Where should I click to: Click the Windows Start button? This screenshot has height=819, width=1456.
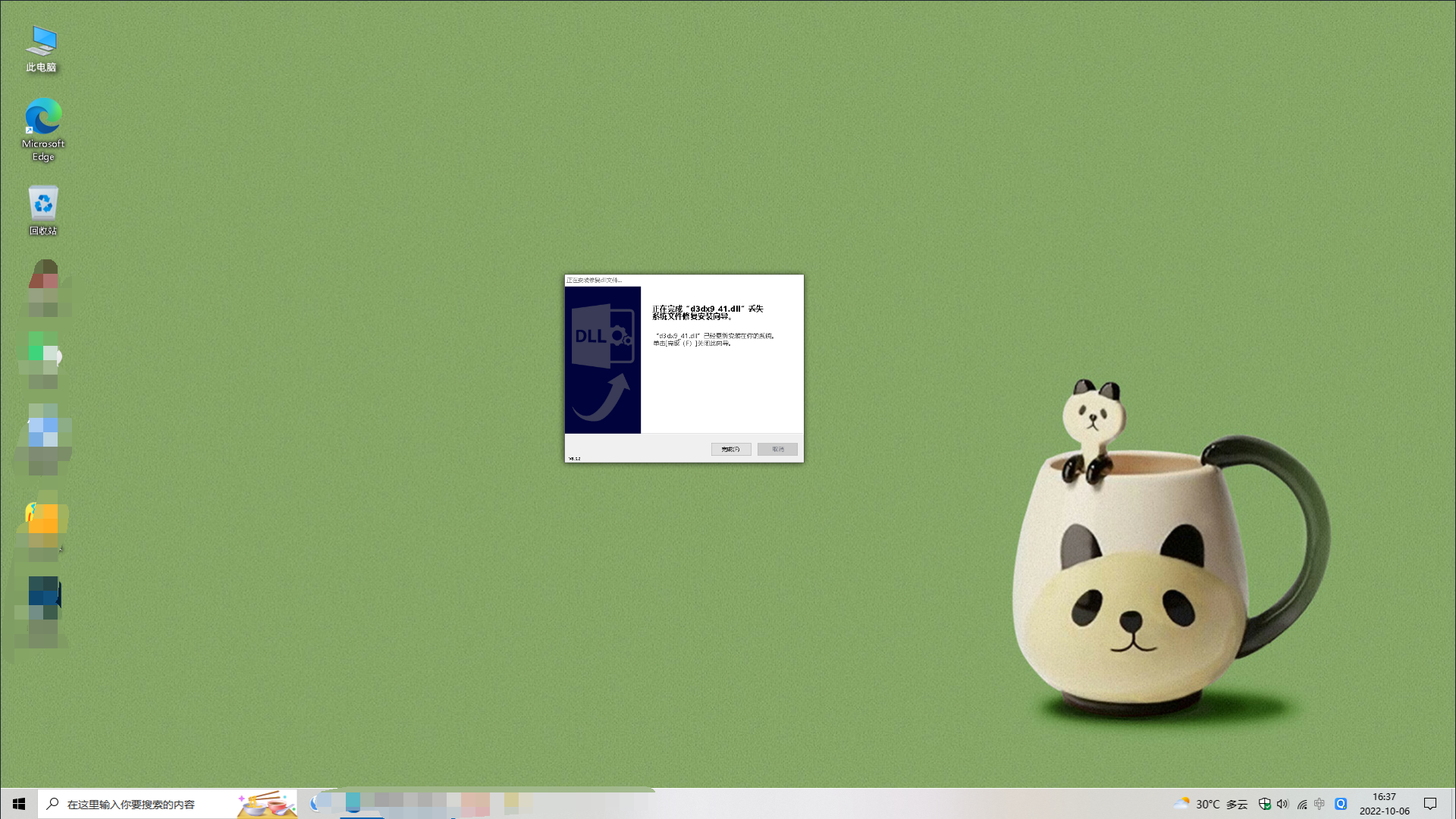19,804
